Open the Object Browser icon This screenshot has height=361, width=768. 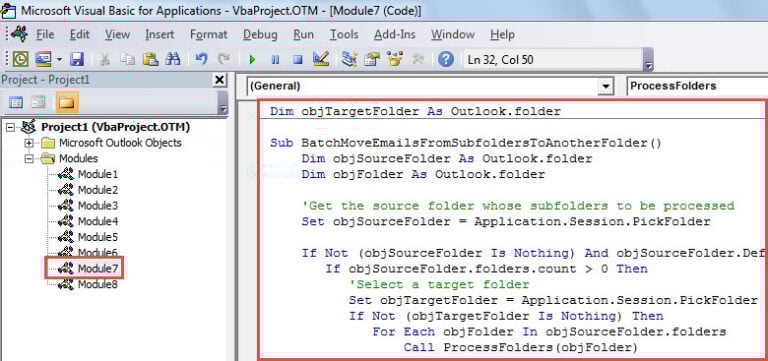tap(395, 59)
